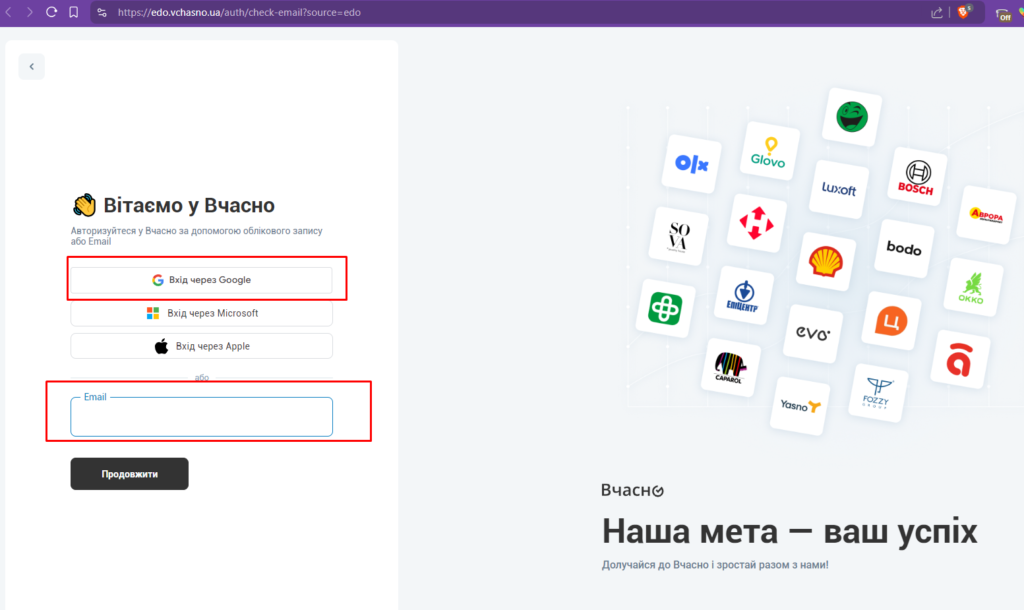Focus the Email input field
The height and width of the screenshot is (610, 1024).
click(201, 417)
